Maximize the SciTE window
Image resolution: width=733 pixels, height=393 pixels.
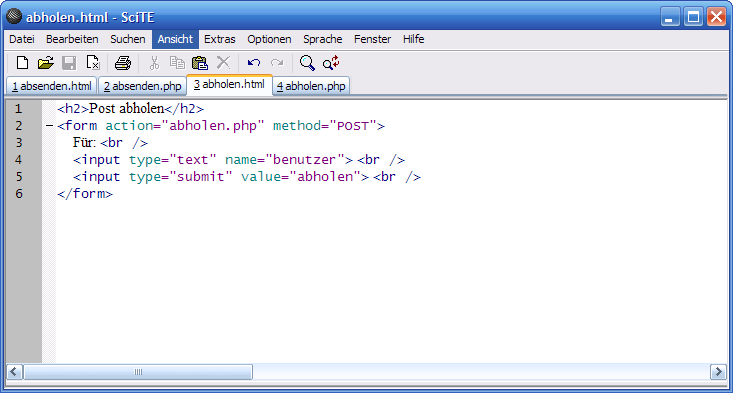693,17
